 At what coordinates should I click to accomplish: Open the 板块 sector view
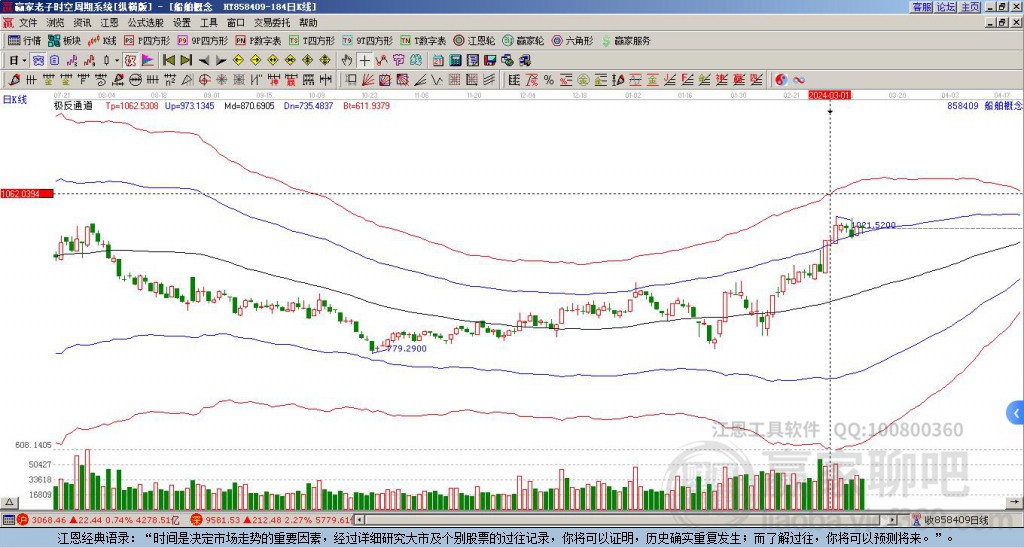65,40
